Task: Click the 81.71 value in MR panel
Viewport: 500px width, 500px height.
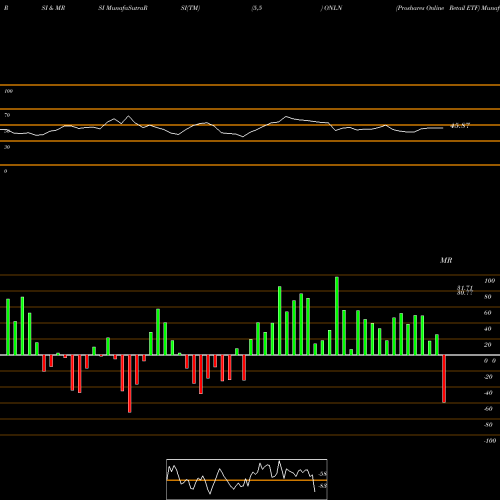Action: coord(465,288)
